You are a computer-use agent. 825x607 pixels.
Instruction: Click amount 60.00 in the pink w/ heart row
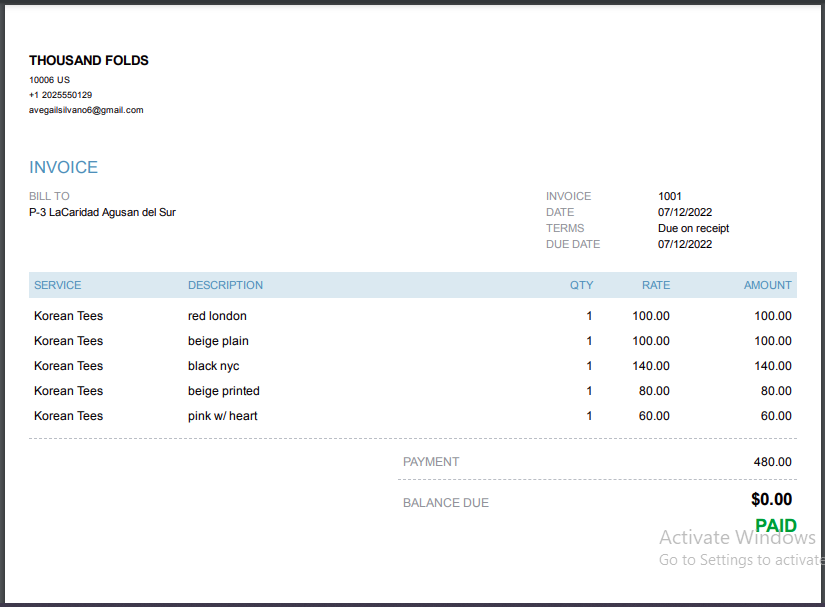tap(776, 416)
